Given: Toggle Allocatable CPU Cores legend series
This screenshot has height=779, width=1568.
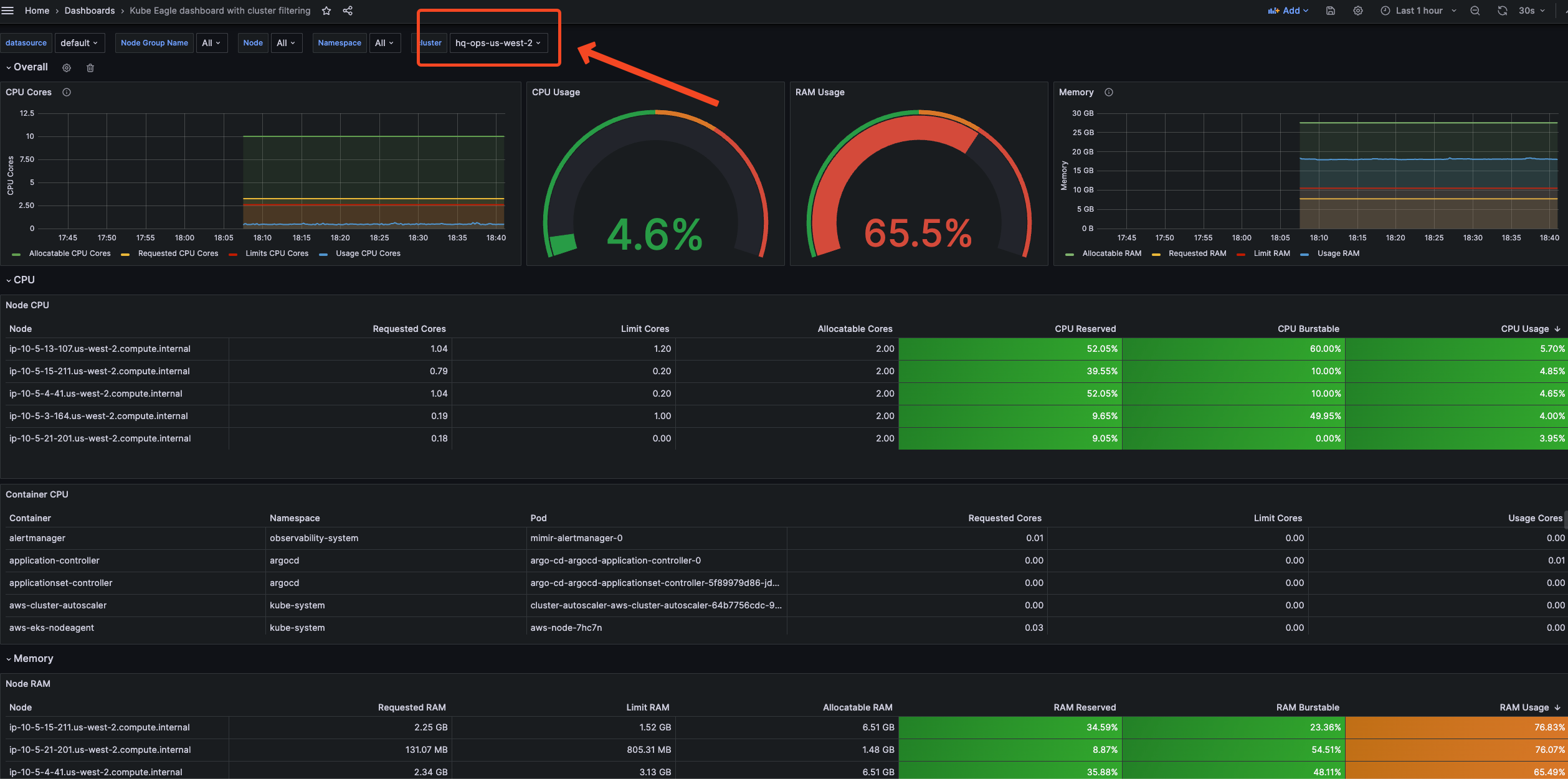Looking at the screenshot, I should pos(69,253).
